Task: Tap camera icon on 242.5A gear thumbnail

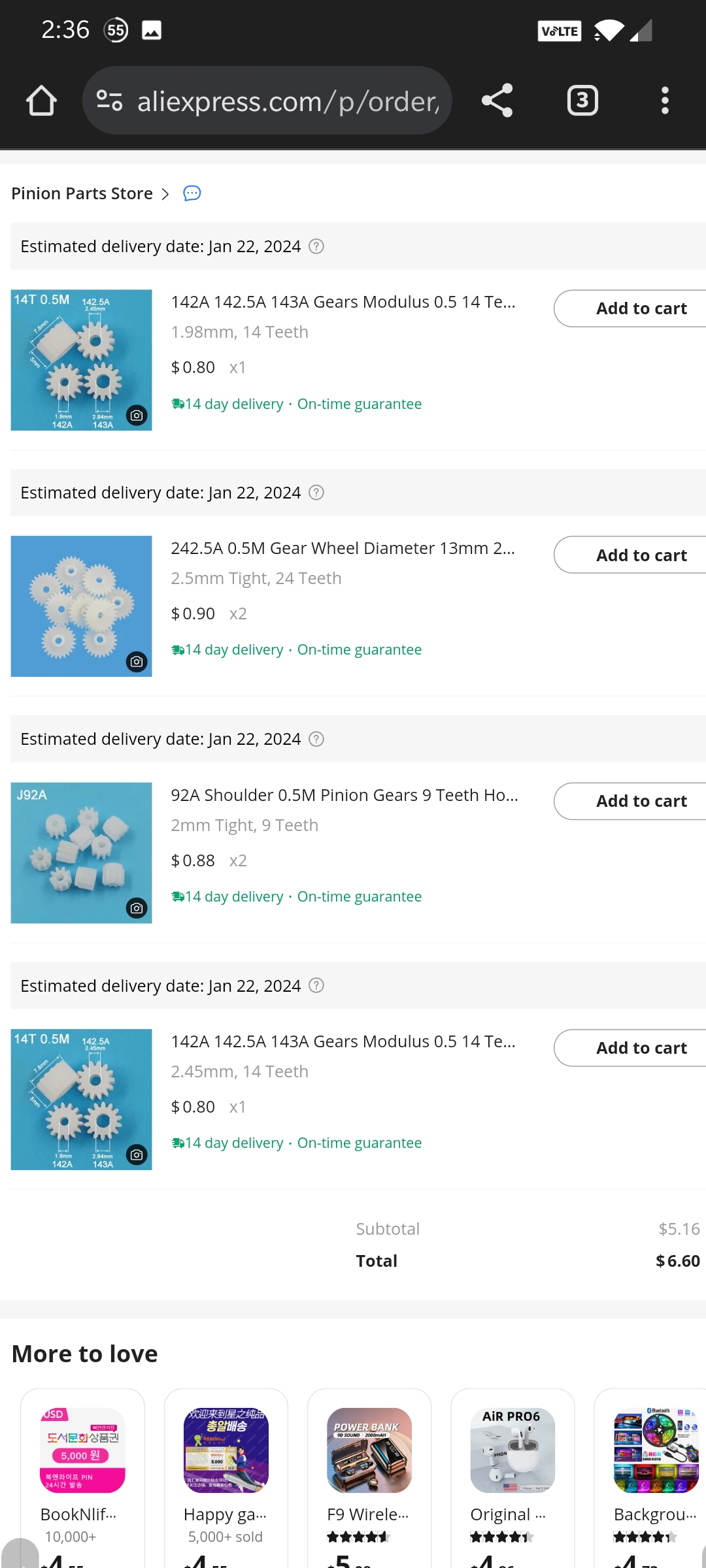Action: 137,661
